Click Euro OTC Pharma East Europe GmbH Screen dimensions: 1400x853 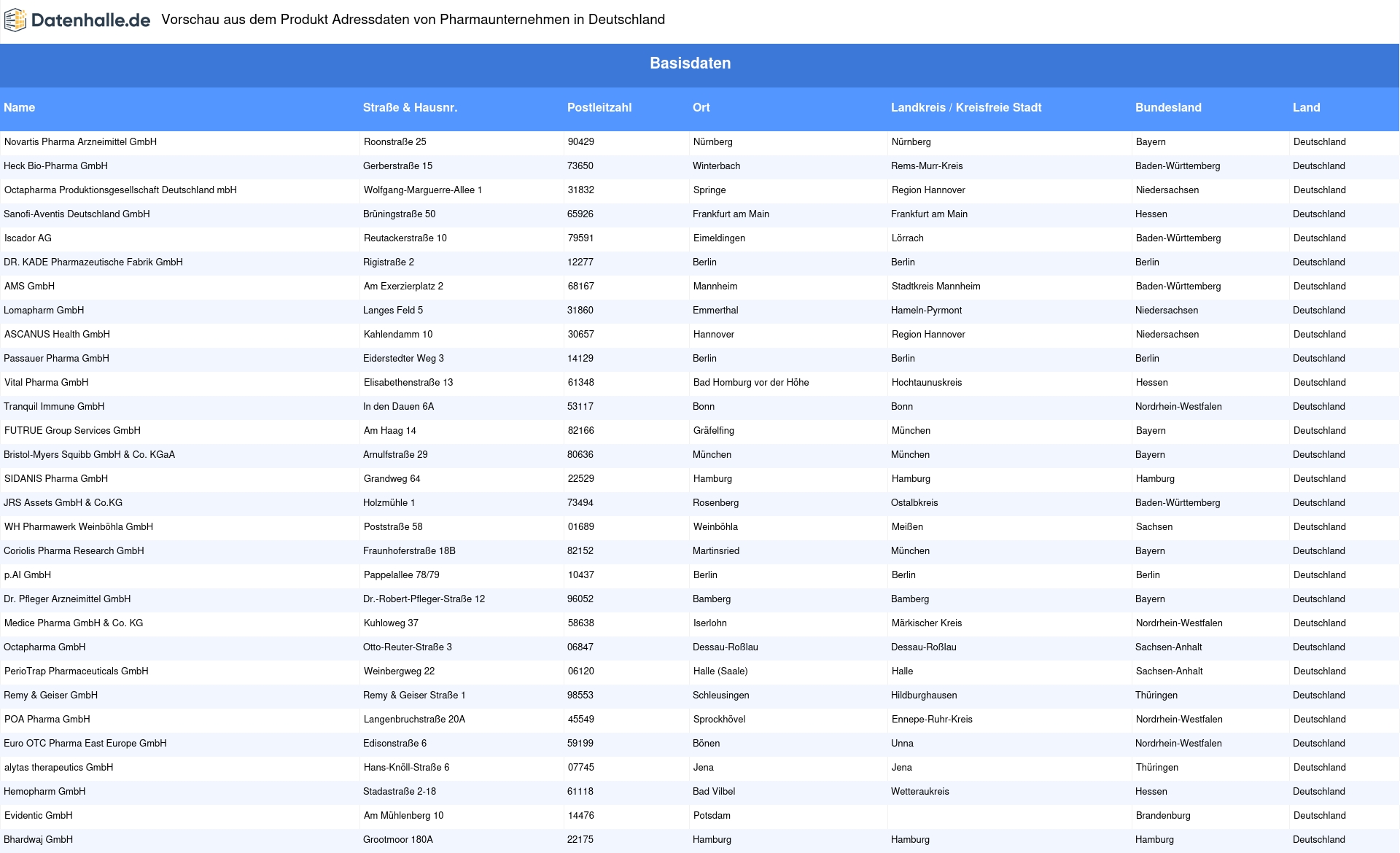click(85, 744)
